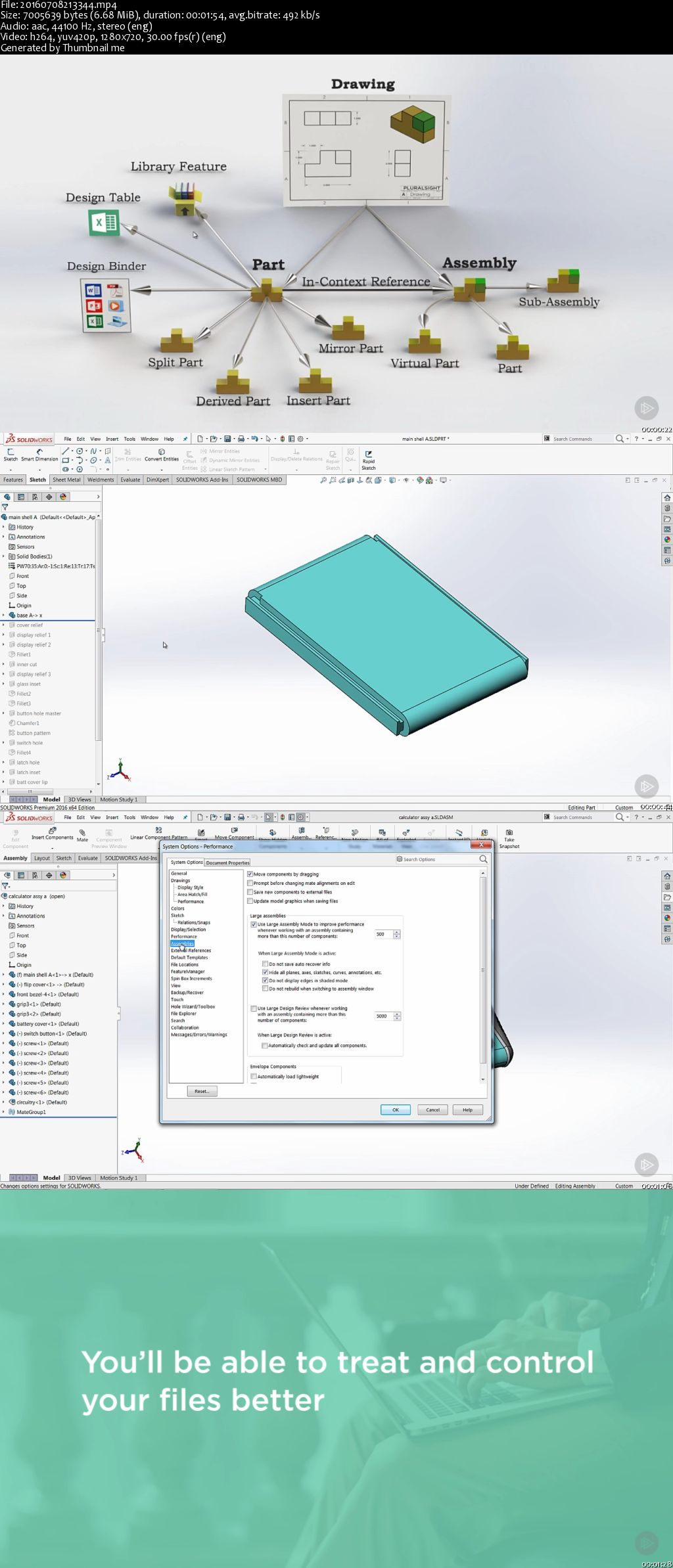
Task: Expand FeatureManager panel chevron in part window
Action: (x=99, y=497)
